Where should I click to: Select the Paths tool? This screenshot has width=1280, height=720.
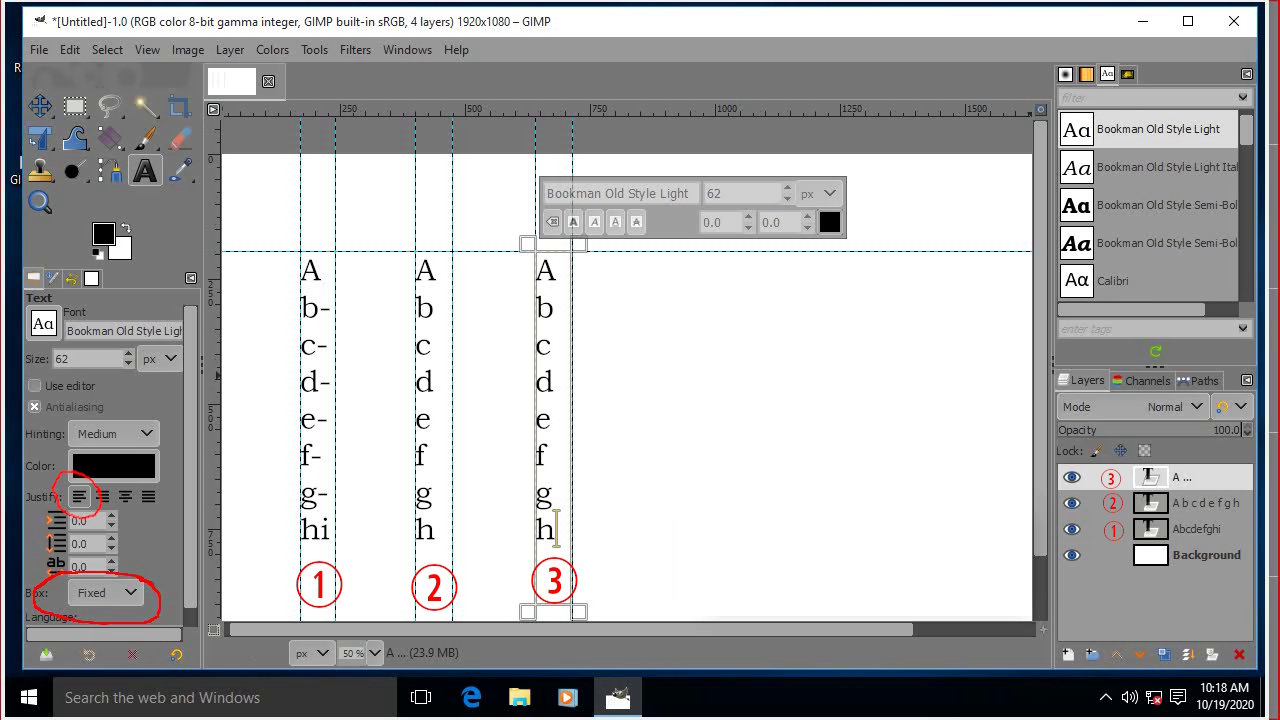pos(110,171)
